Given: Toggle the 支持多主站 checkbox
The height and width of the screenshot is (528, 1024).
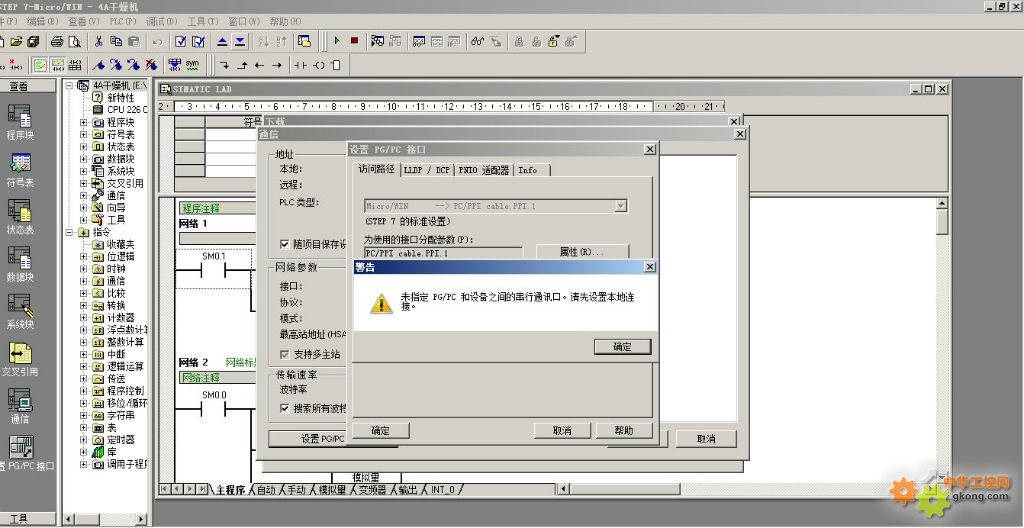Looking at the screenshot, I should [285, 354].
